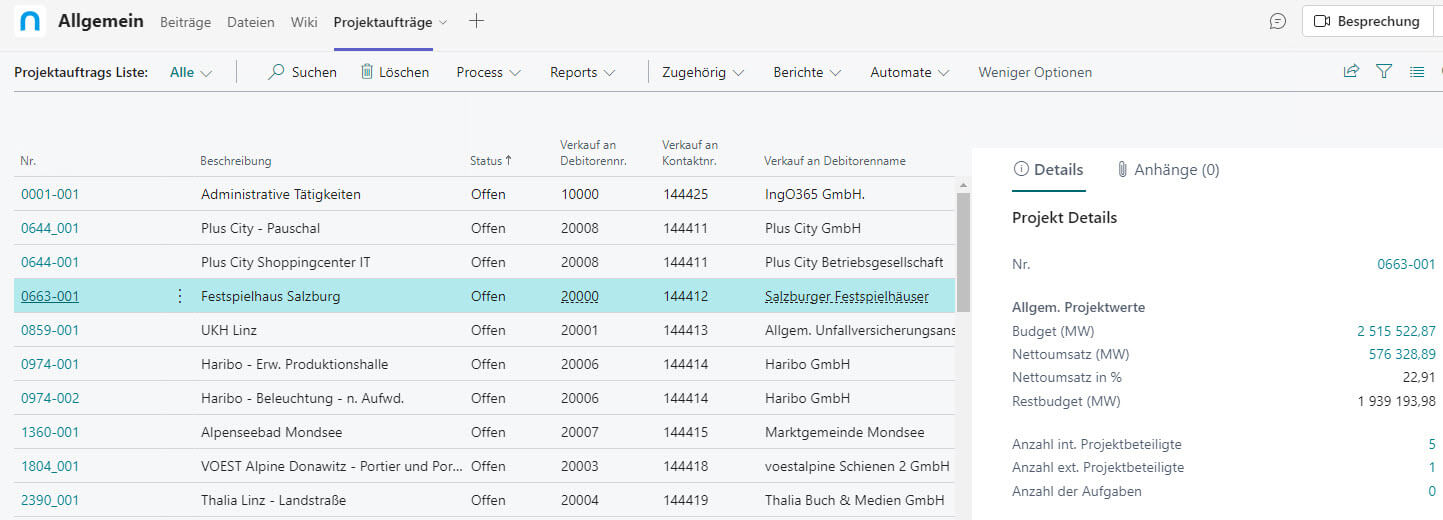The height and width of the screenshot is (520, 1443).
Task: Open the Reports dropdown
Action: tap(582, 72)
